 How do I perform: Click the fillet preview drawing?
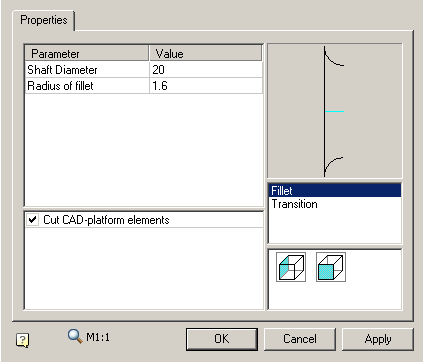coord(335,111)
